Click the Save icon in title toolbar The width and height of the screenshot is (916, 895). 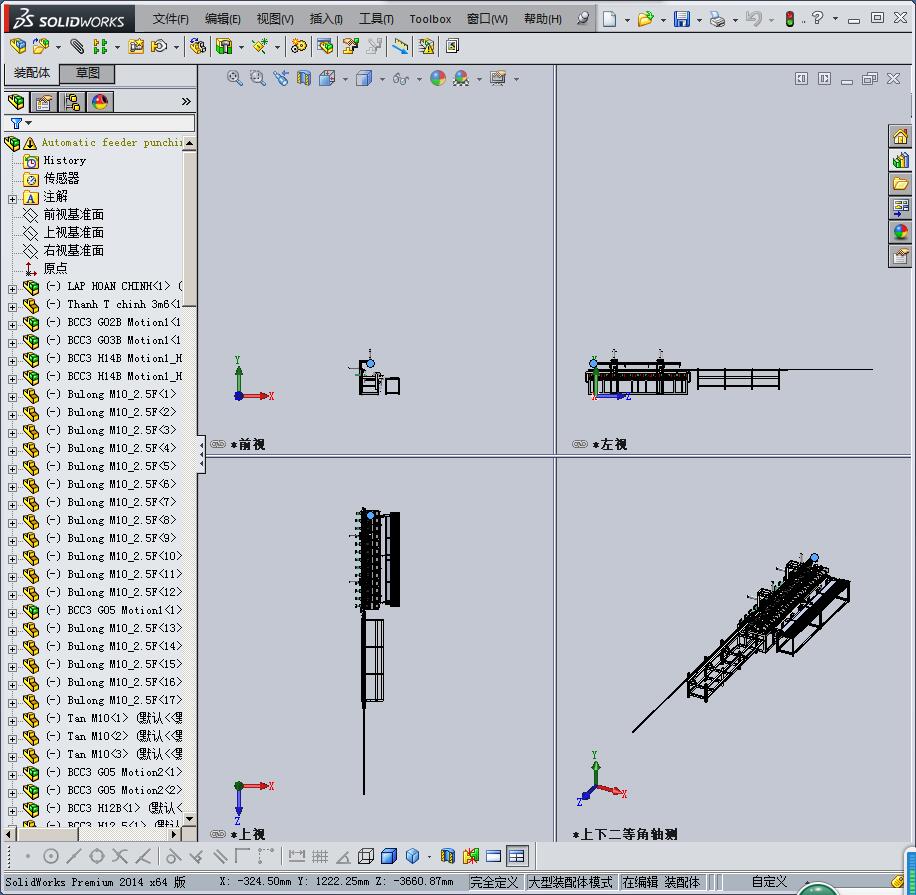[681, 19]
